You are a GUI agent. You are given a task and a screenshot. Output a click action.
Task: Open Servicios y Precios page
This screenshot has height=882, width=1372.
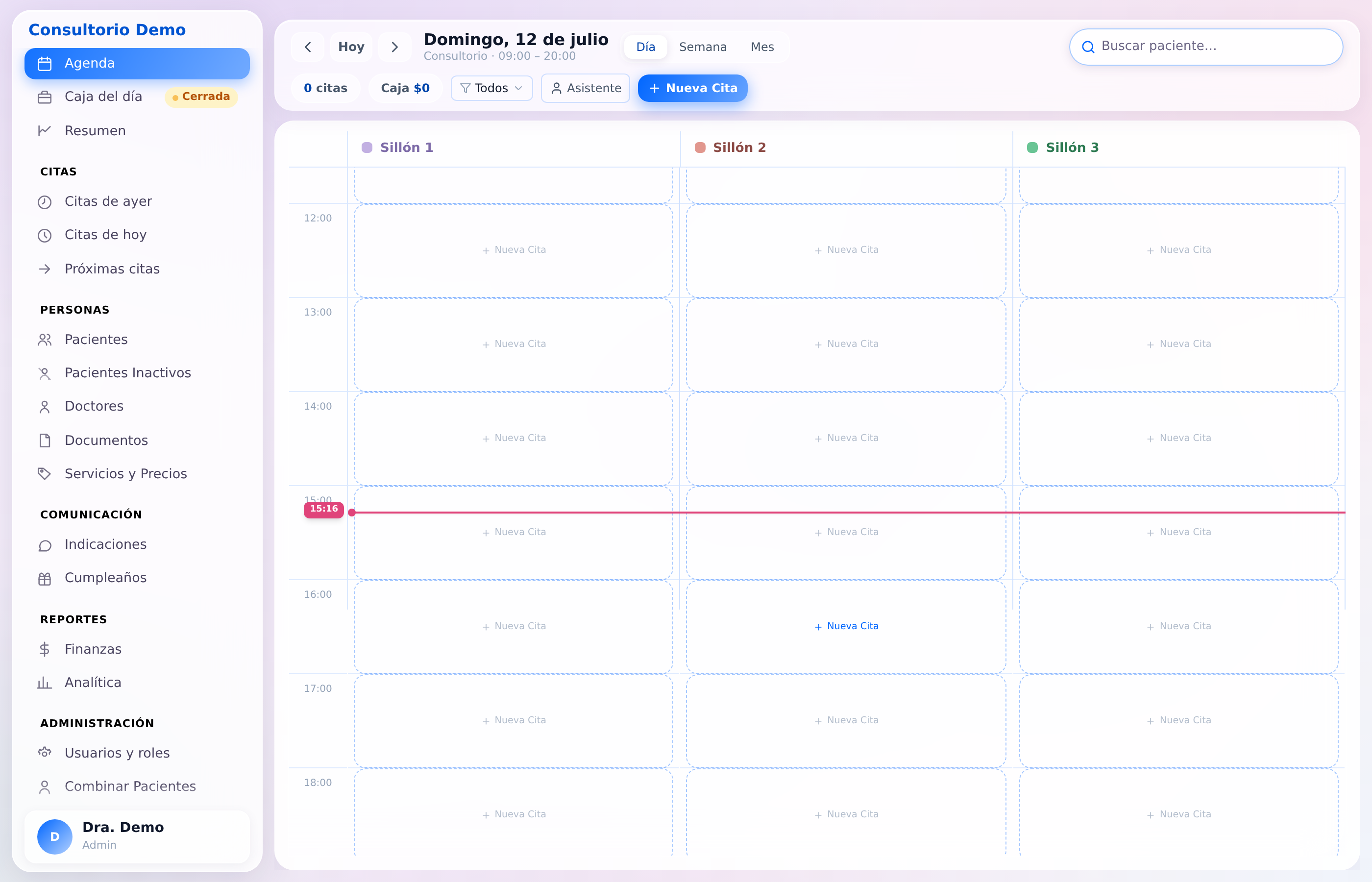tap(137, 474)
